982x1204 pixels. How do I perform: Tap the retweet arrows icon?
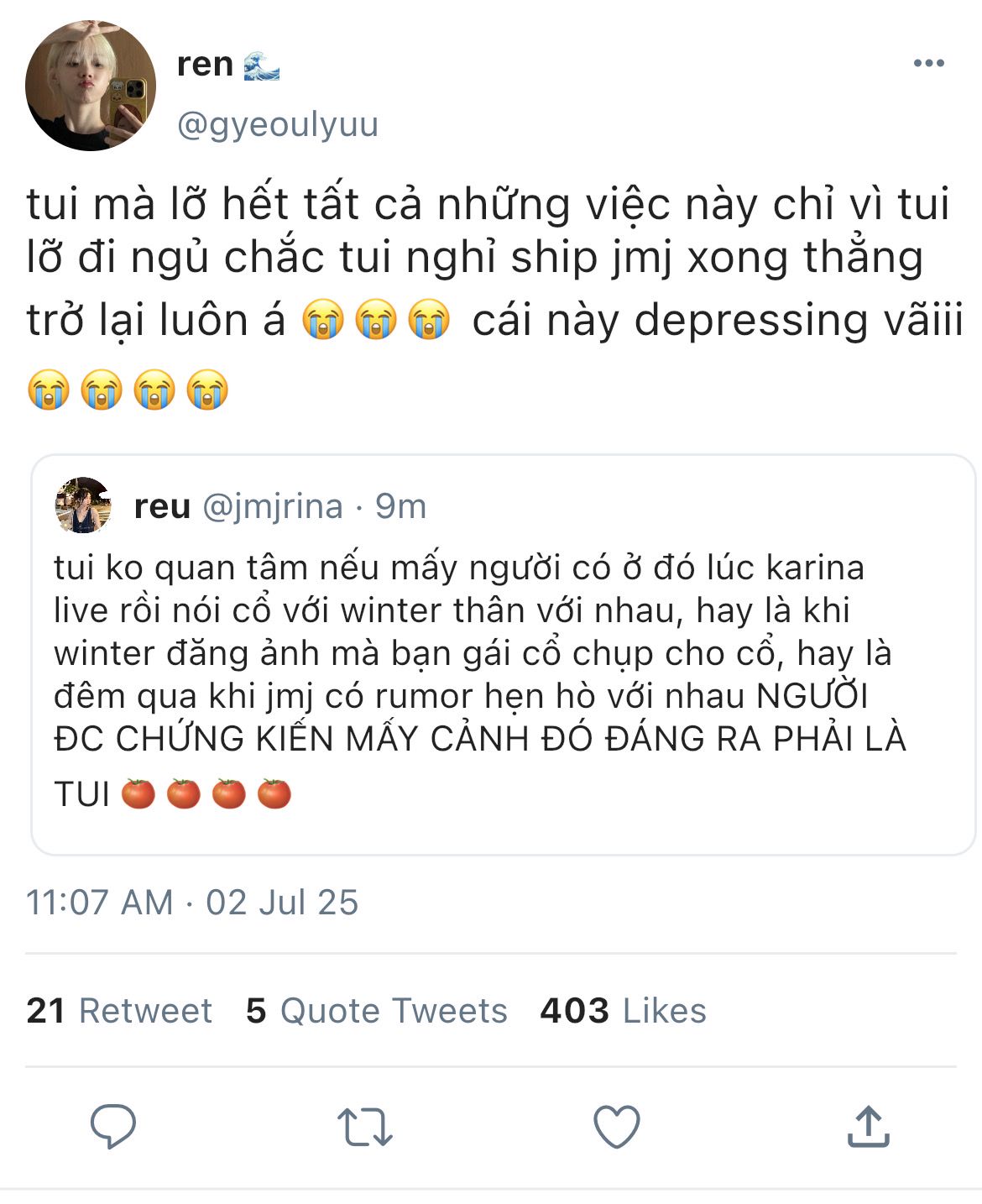(364, 1127)
